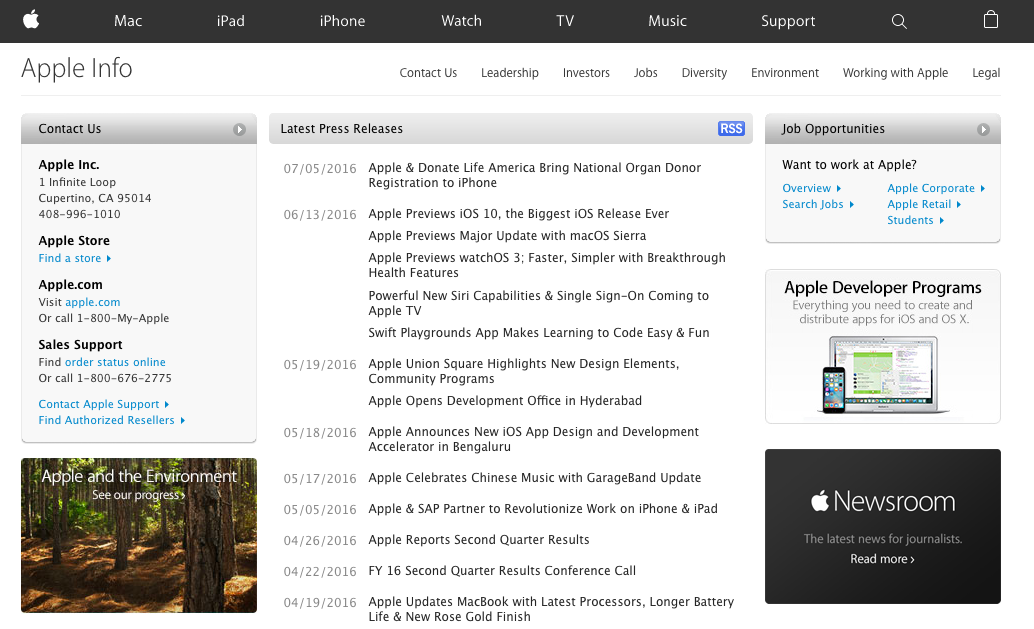The image size is (1034, 629).
Task: Open the Apple and the Environment image
Action: click(139, 535)
